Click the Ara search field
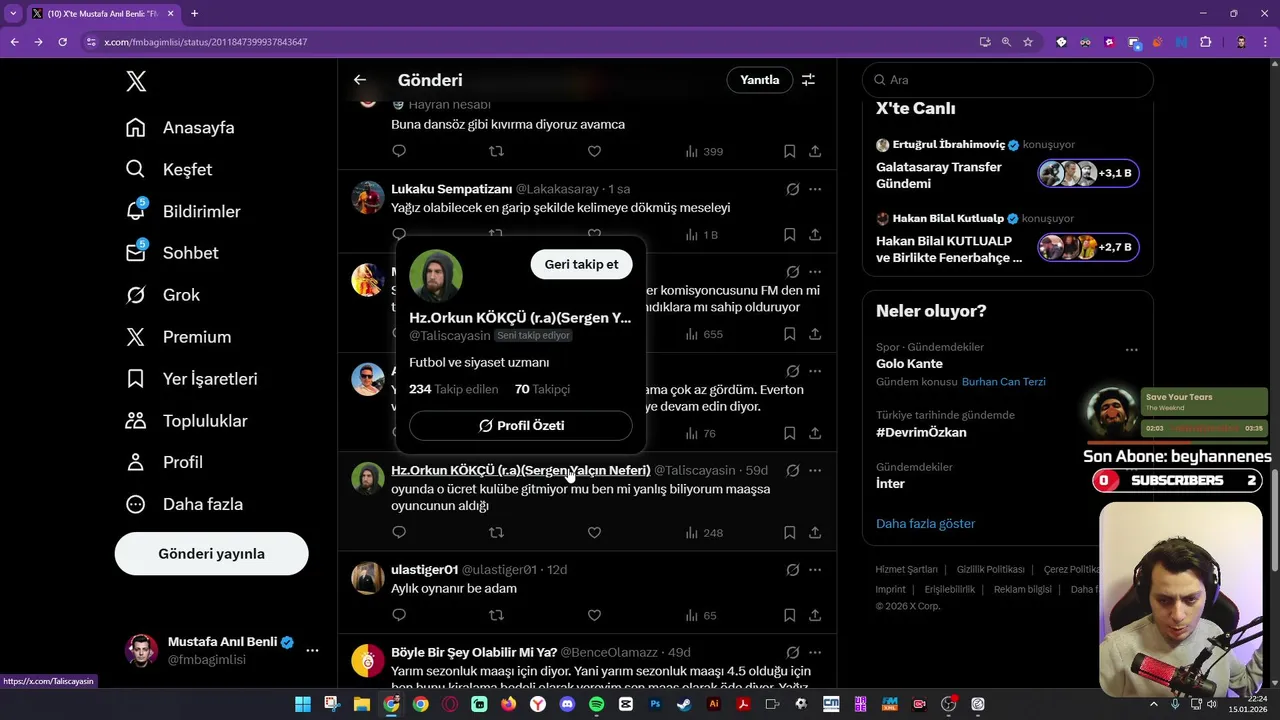 click(x=1008, y=80)
